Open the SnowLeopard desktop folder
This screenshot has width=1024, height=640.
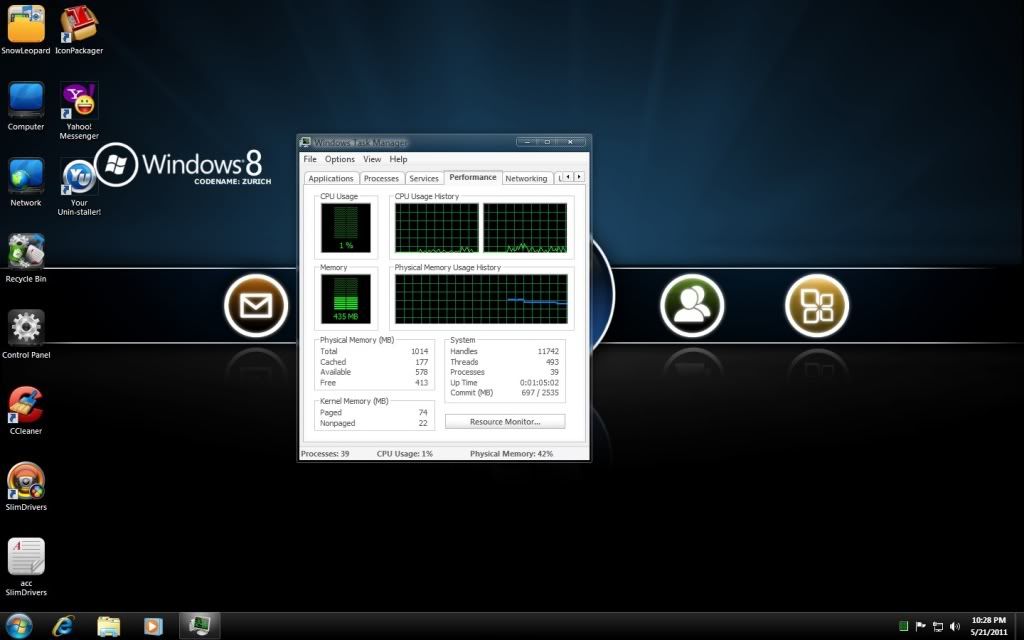click(x=25, y=29)
